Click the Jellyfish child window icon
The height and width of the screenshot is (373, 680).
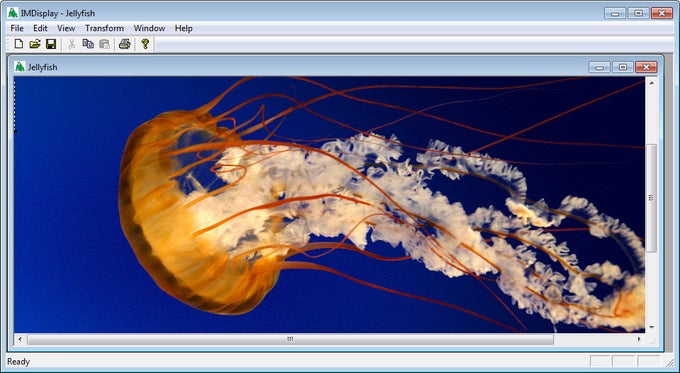(x=20, y=67)
